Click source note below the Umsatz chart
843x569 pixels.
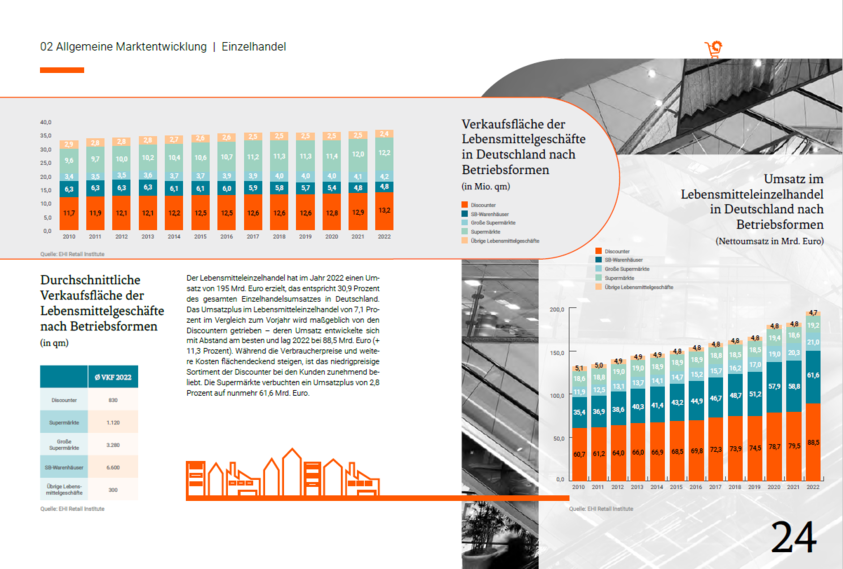coord(601,509)
